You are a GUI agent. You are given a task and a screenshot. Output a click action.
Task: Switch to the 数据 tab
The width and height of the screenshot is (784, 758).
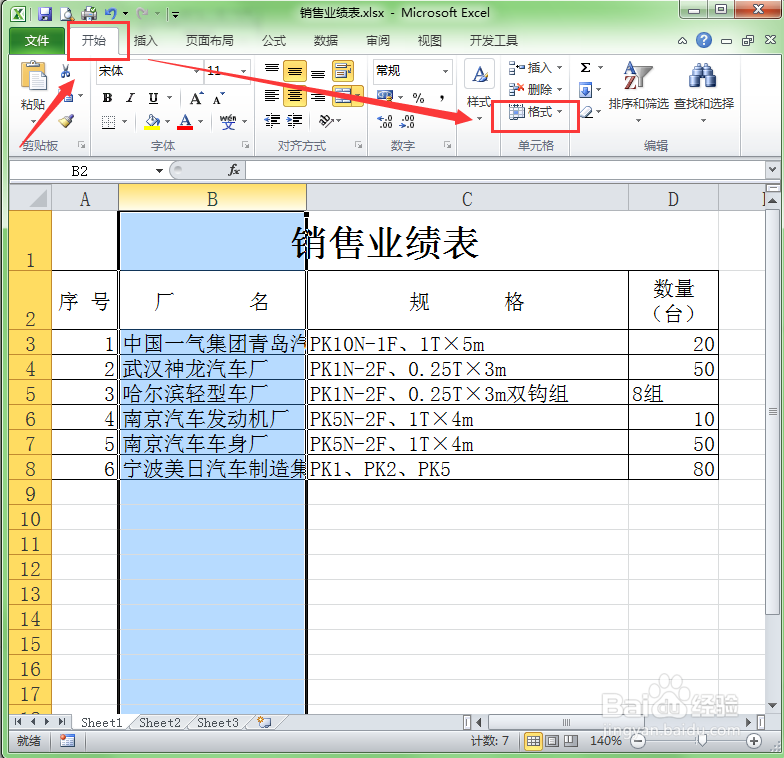(x=326, y=40)
